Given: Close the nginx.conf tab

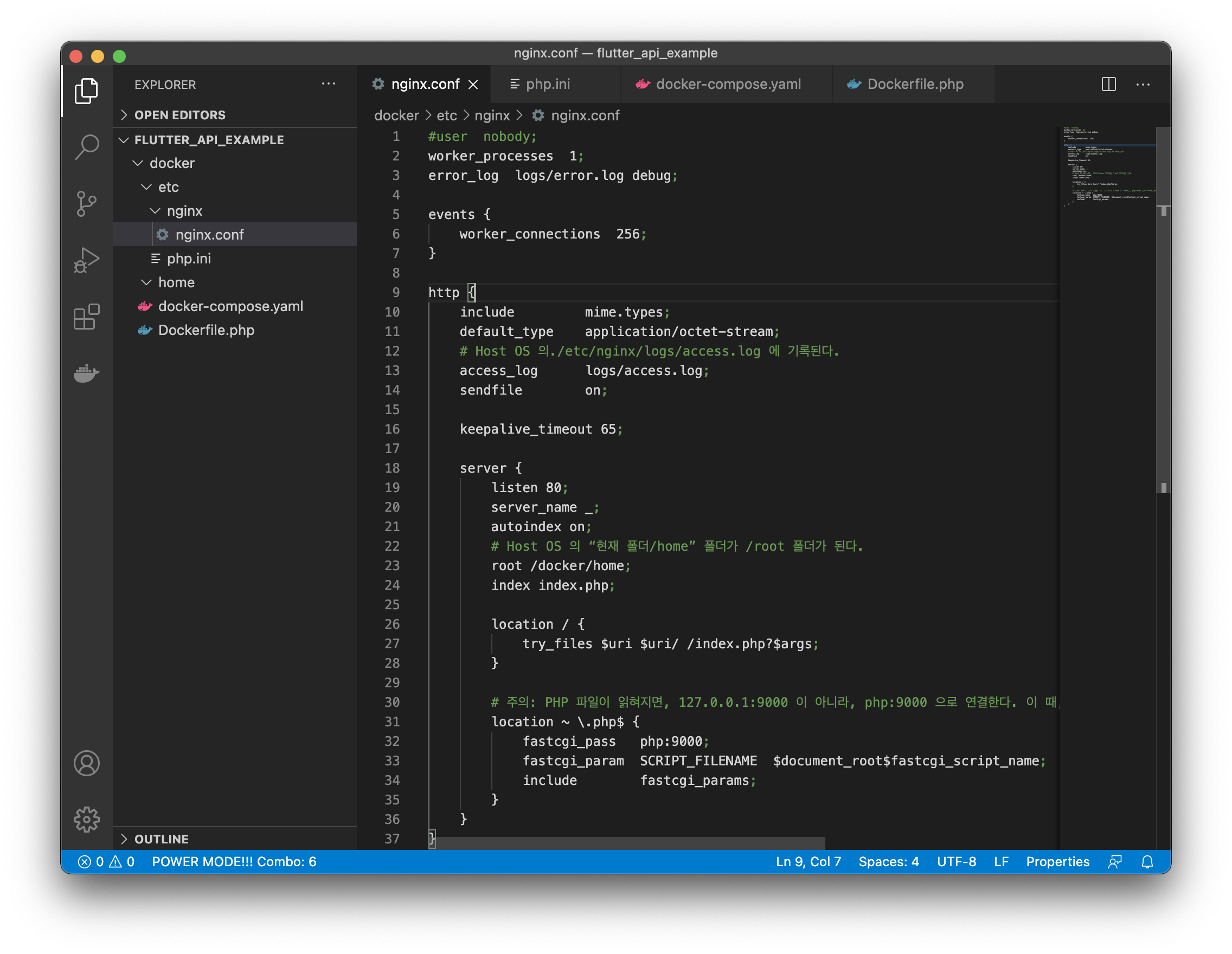Looking at the screenshot, I should tap(473, 85).
